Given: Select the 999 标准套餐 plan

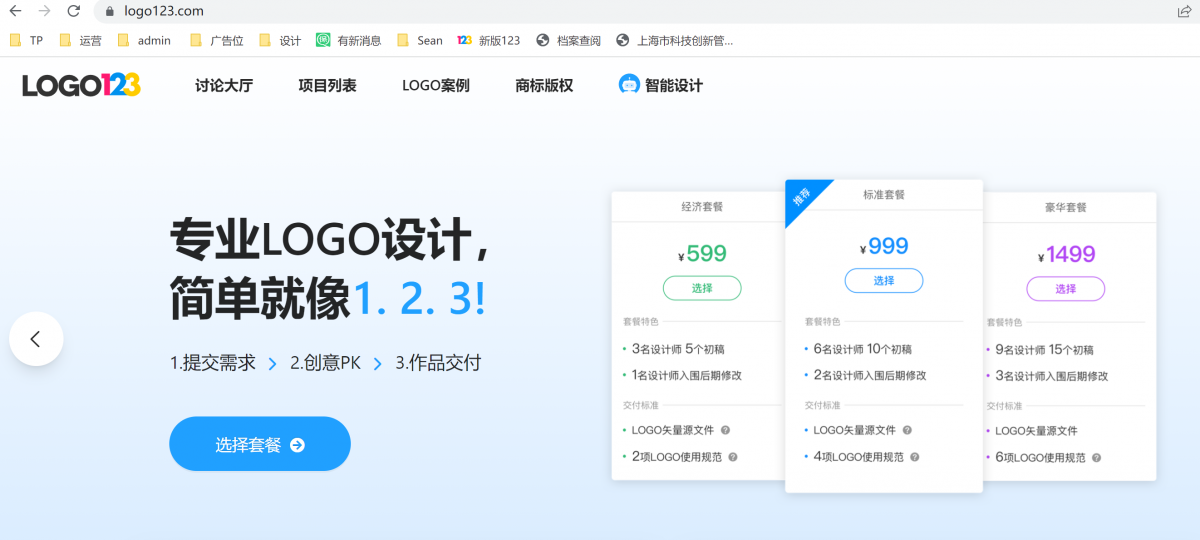Looking at the screenshot, I should (x=884, y=281).
